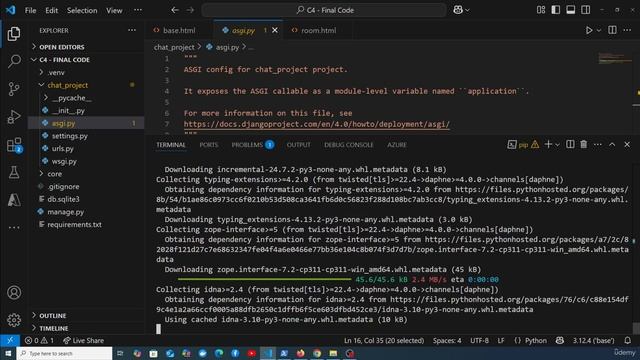This screenshot has height=360, width=640.
Task: Open the Explorer view in activity bar
Action: [x=14, y=34]
